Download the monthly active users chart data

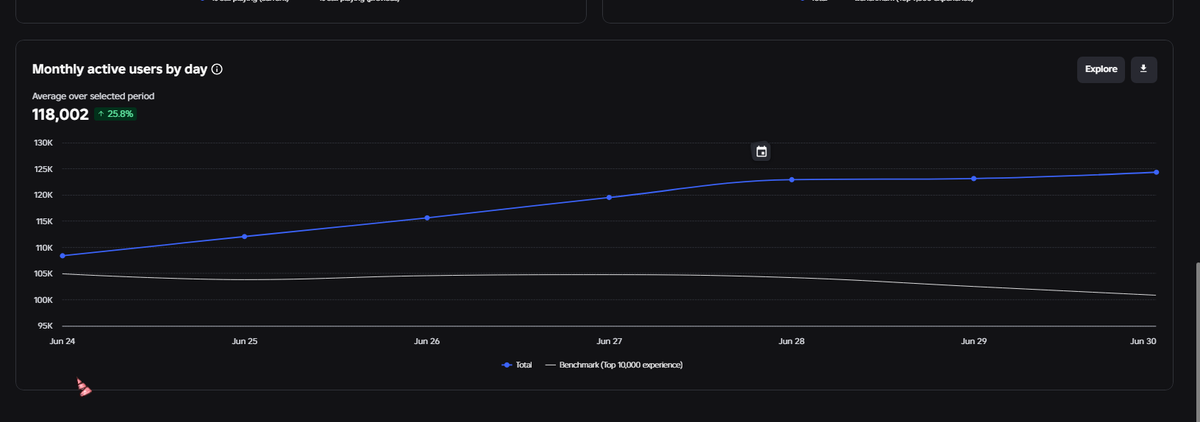coord(1144,69)
